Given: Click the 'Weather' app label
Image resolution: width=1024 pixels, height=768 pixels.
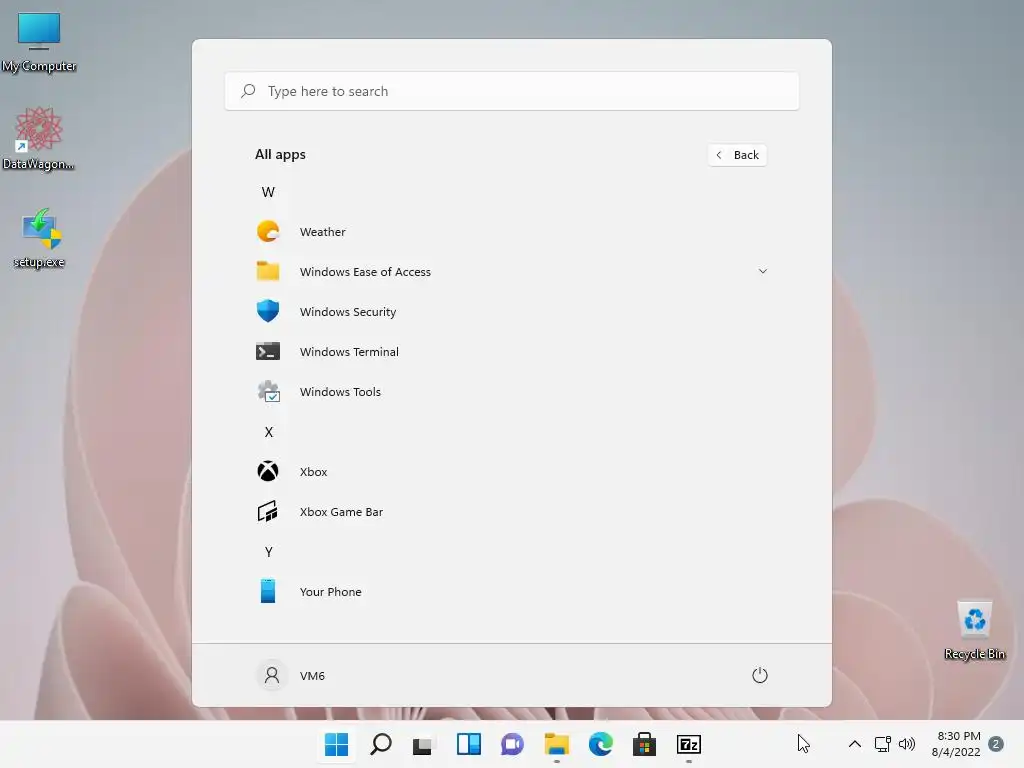Looking at the screenshot, I should pyautogui.click(x=323, y=232).
